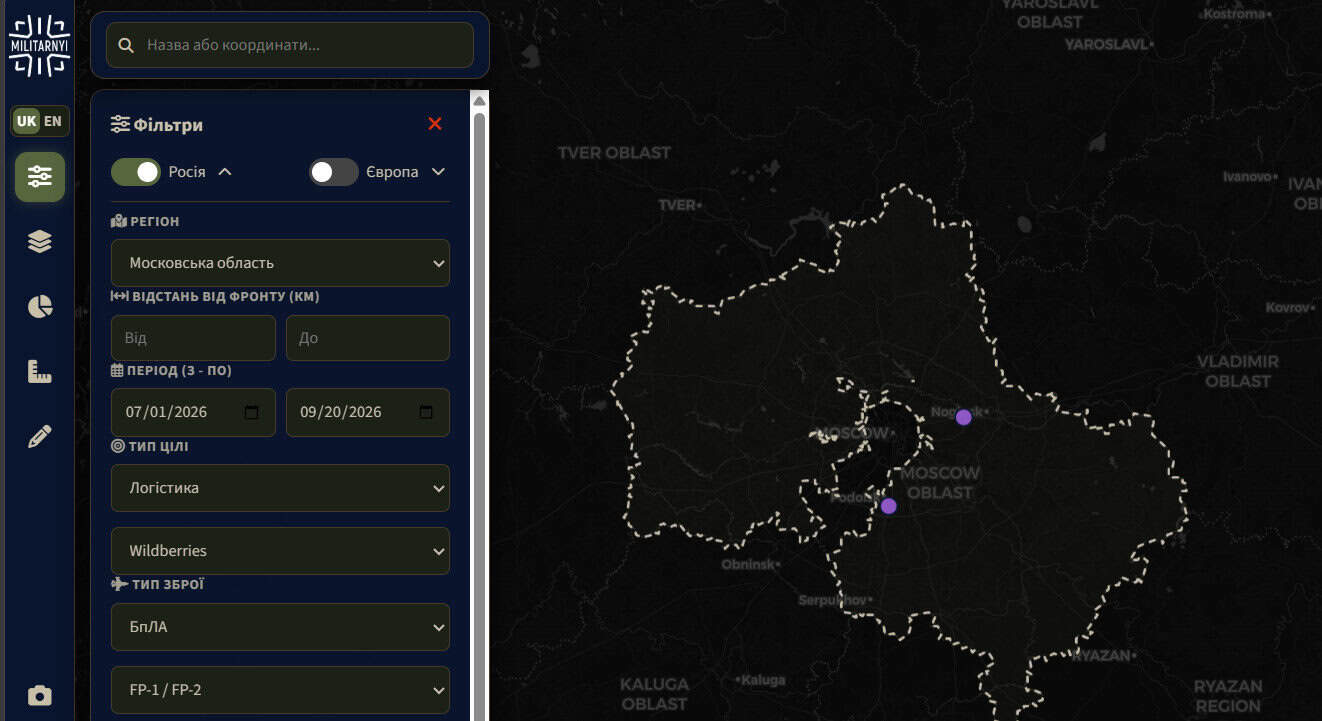Open the Логістика target type dropdown
Viewport: 1322px width, 721px height.
[x=280, y=488]
